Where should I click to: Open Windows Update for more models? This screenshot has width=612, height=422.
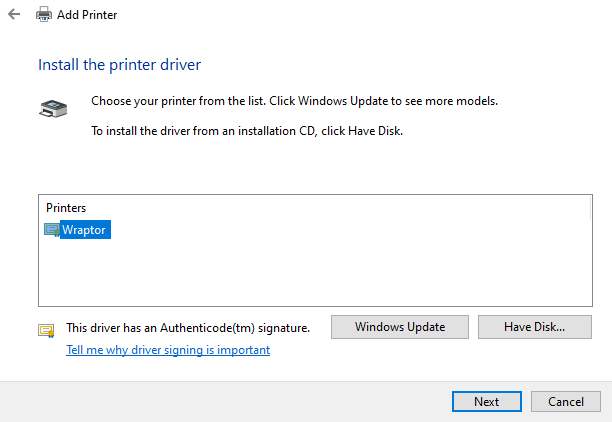[x=399, y=327]
